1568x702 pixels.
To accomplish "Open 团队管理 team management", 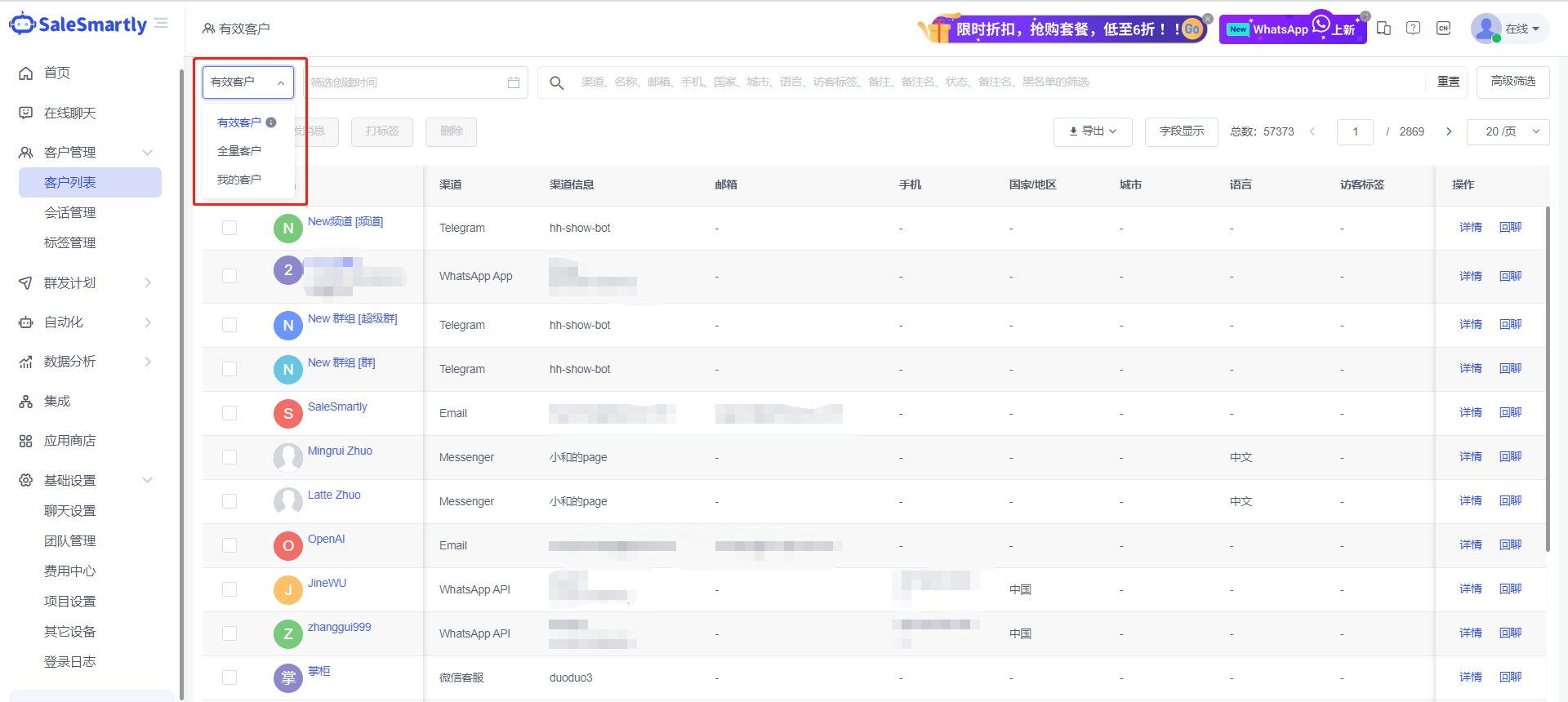I will coord(70,540).
